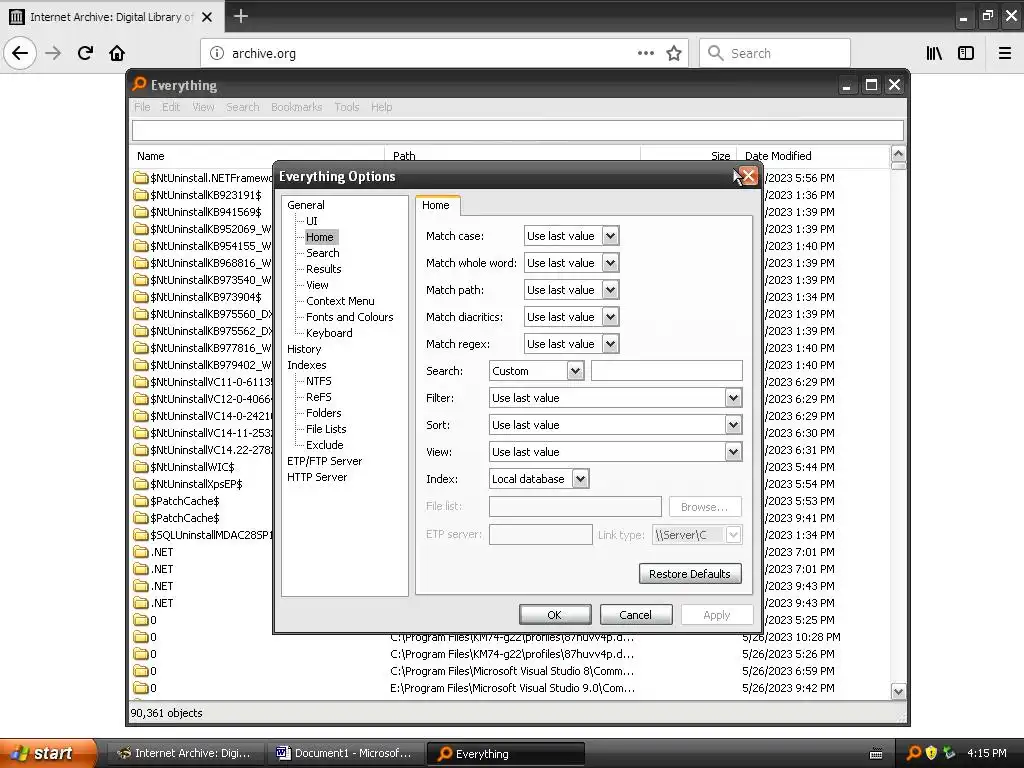Click the security shield tray icon
The height and width of the screenshot is (768, 1024).
(931, 753)
